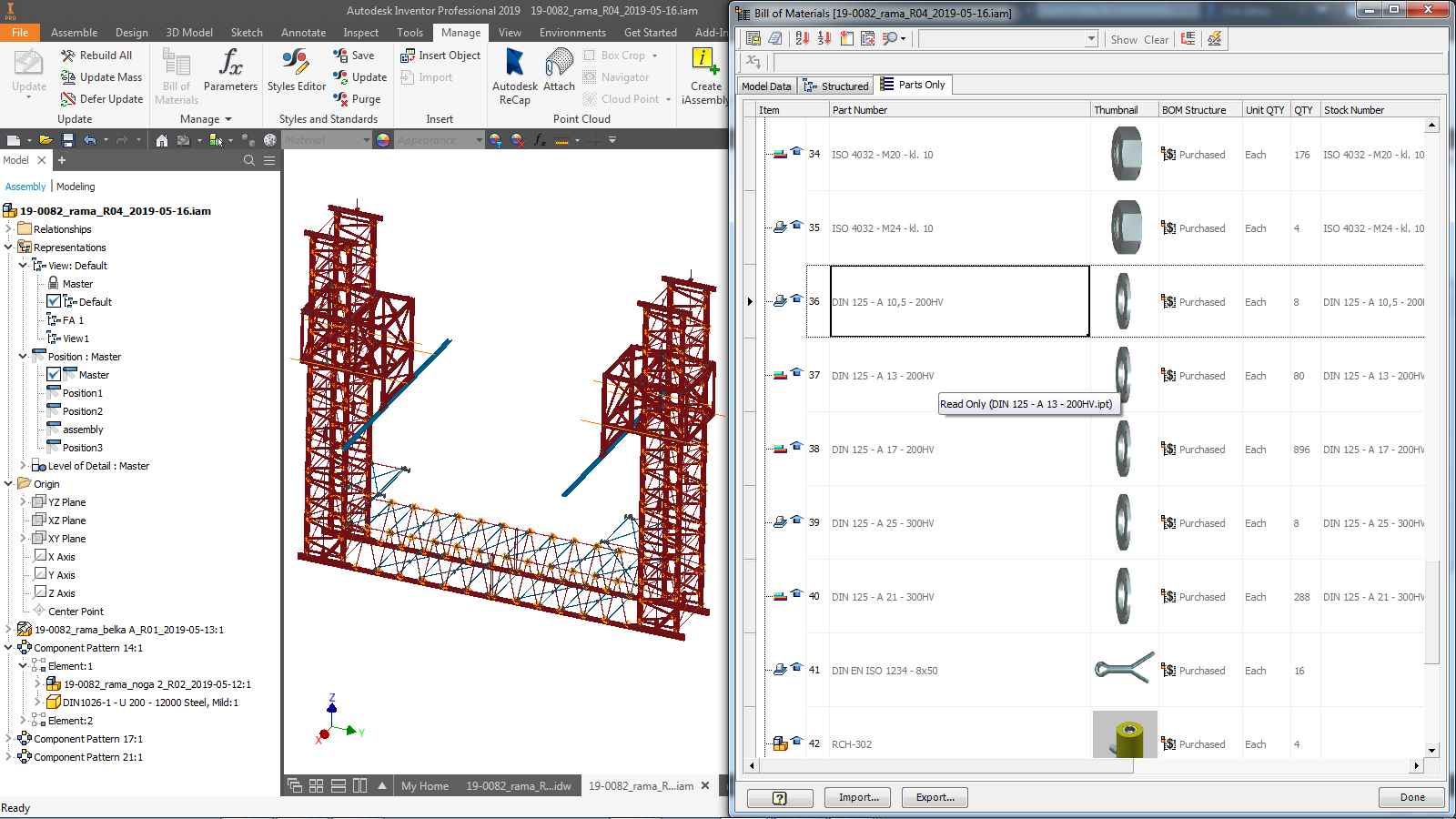Click the Import... button in BOM dialog
The image size is (1456, 819).
pos(858,797)
